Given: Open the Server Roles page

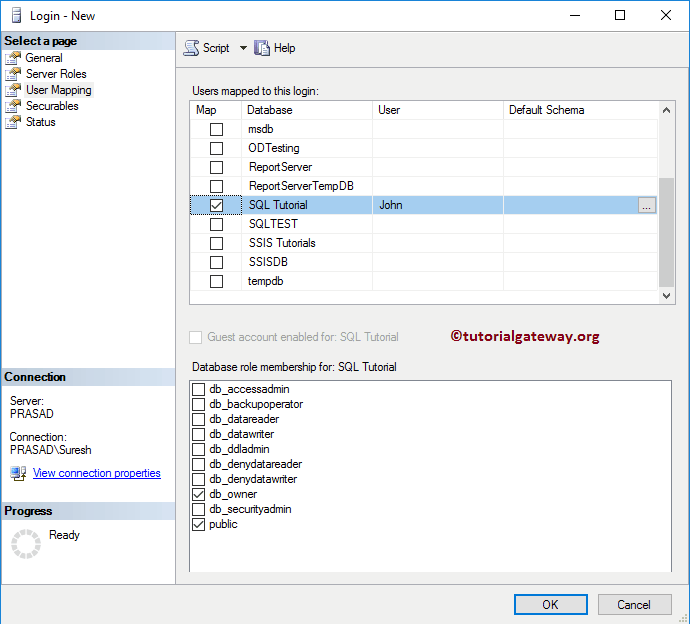Looking at the screenshot, I should (x=56, y=74).
